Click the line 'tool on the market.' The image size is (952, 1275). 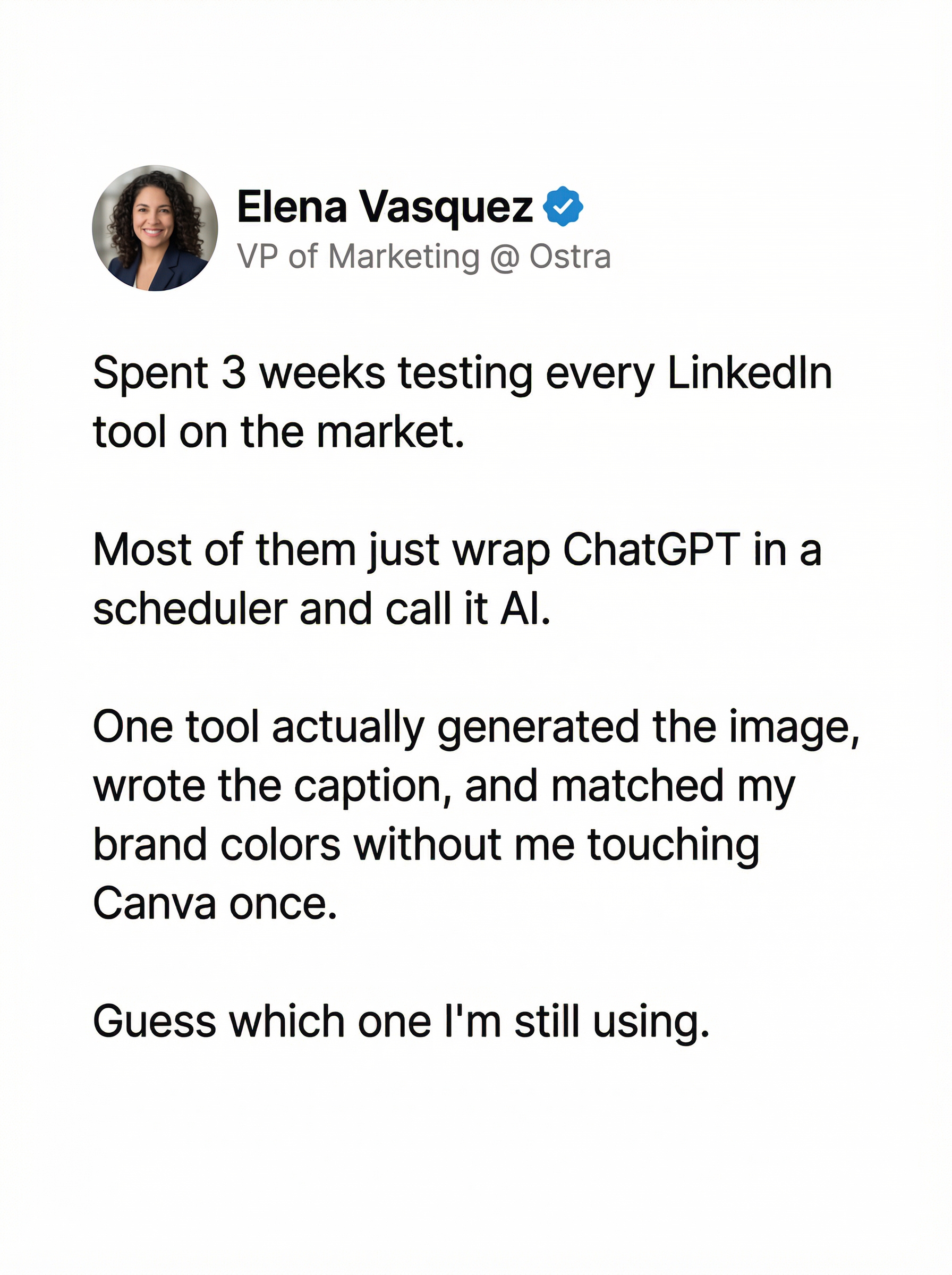coord(279,431)
